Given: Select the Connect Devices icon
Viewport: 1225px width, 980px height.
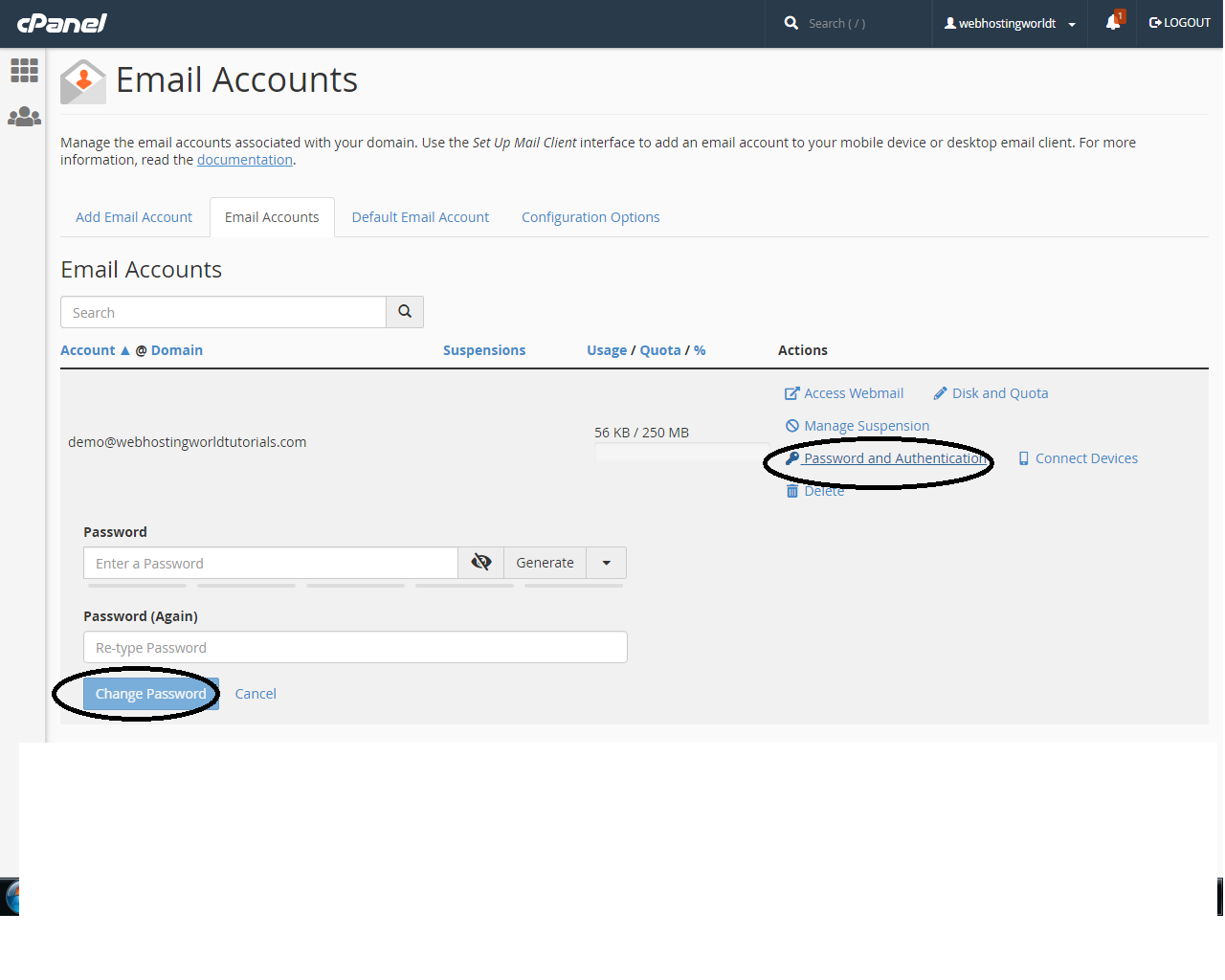Looking at the screenshot, I should [x=1024, y=457].
